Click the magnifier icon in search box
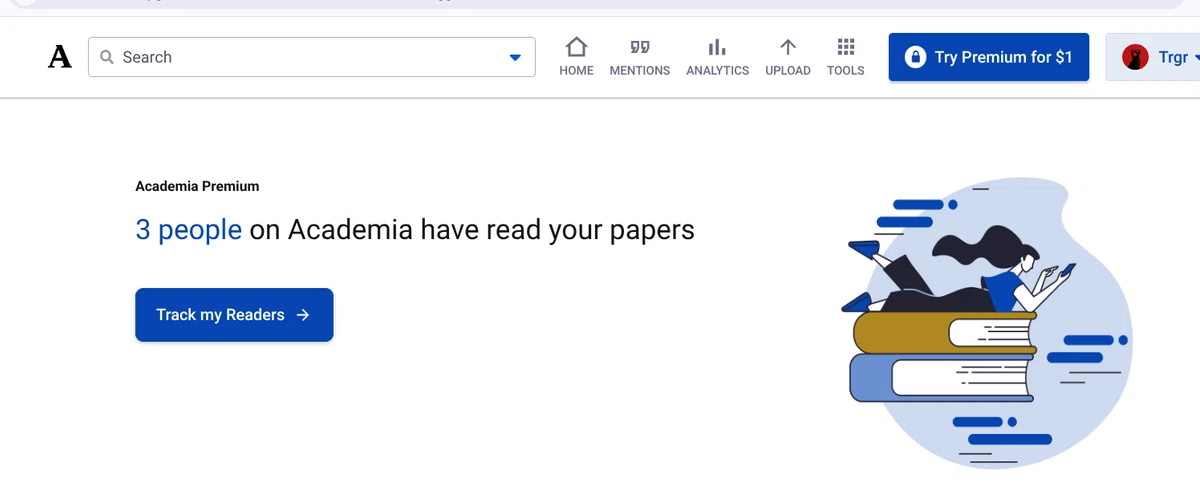This screenshot has height=483, width=1200. pyautogui.click(x=107, y=57)
